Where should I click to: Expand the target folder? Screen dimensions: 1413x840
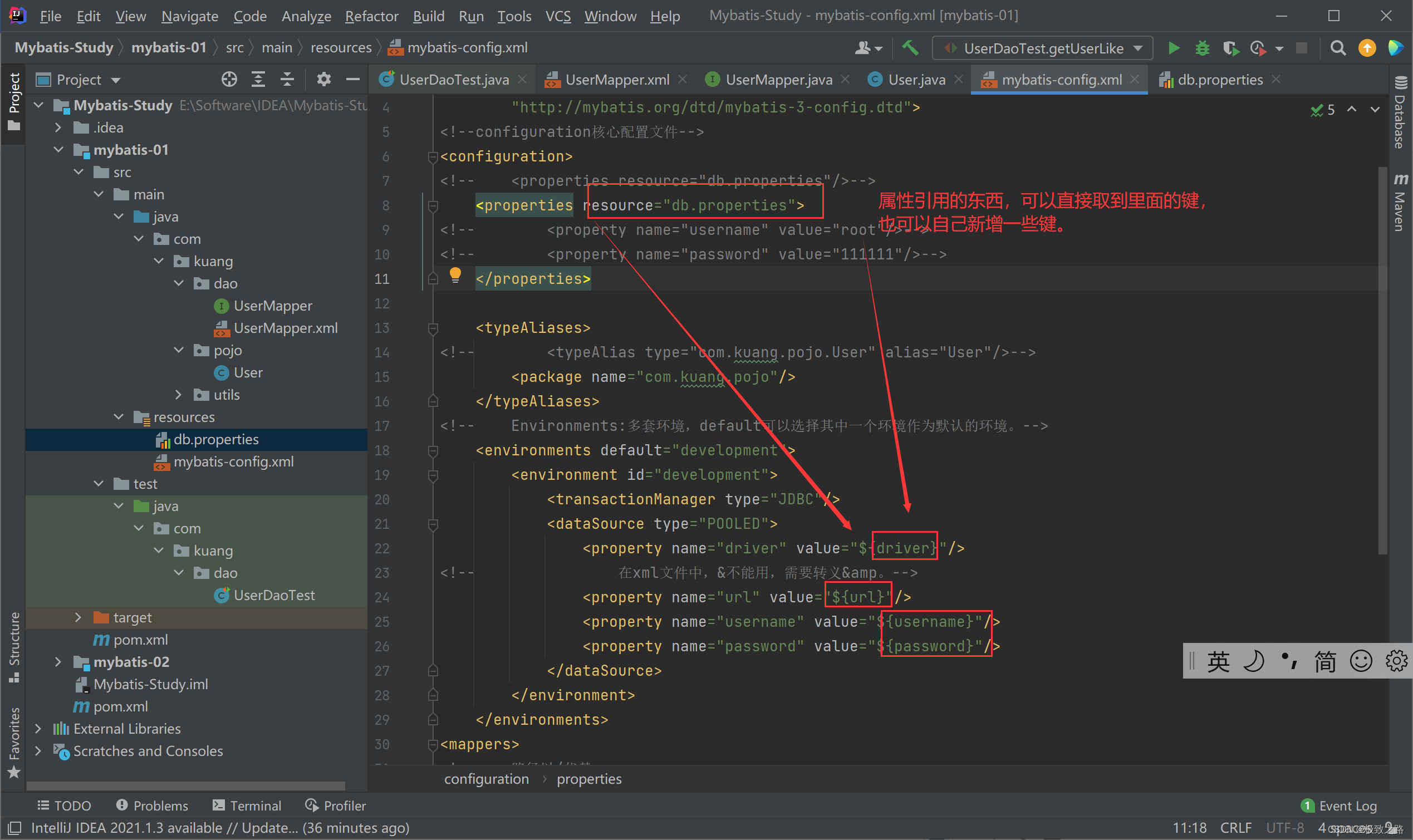[x=78, y=617]
